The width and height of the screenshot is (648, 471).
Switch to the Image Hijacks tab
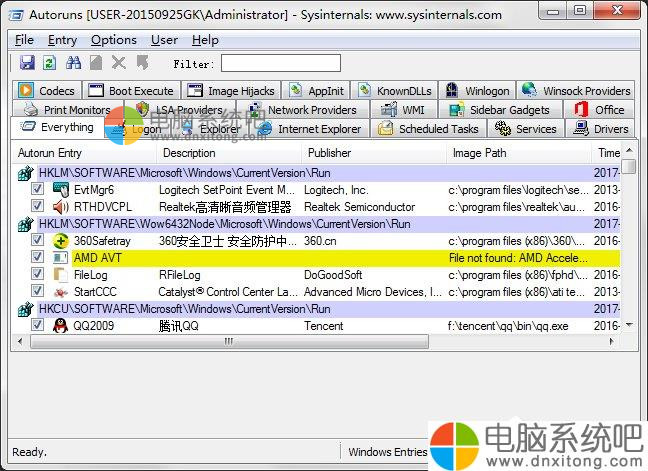point(231,90)
